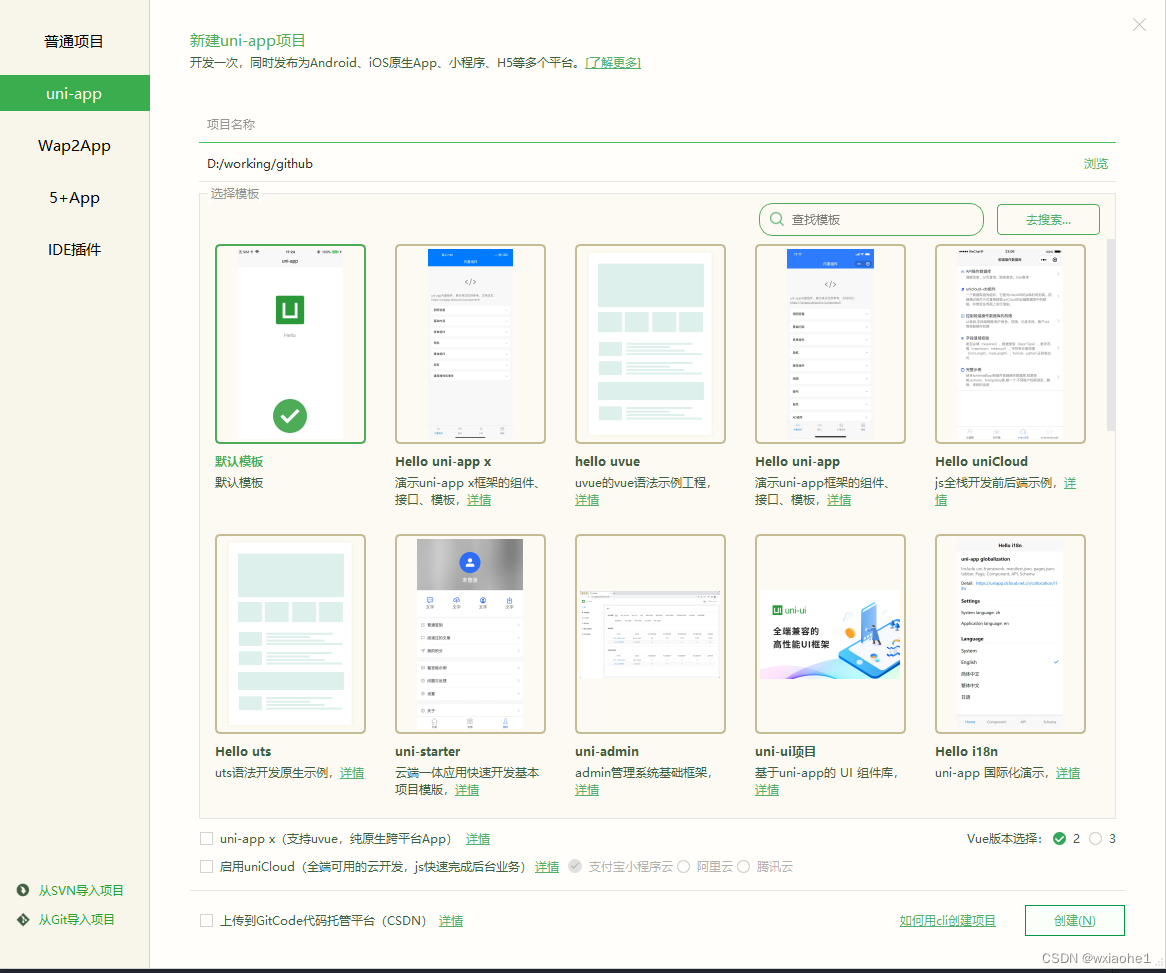Click the template list vertical scrollbar
The width and height of the screenshot is (1166, 973).
tap(1110, 335)
